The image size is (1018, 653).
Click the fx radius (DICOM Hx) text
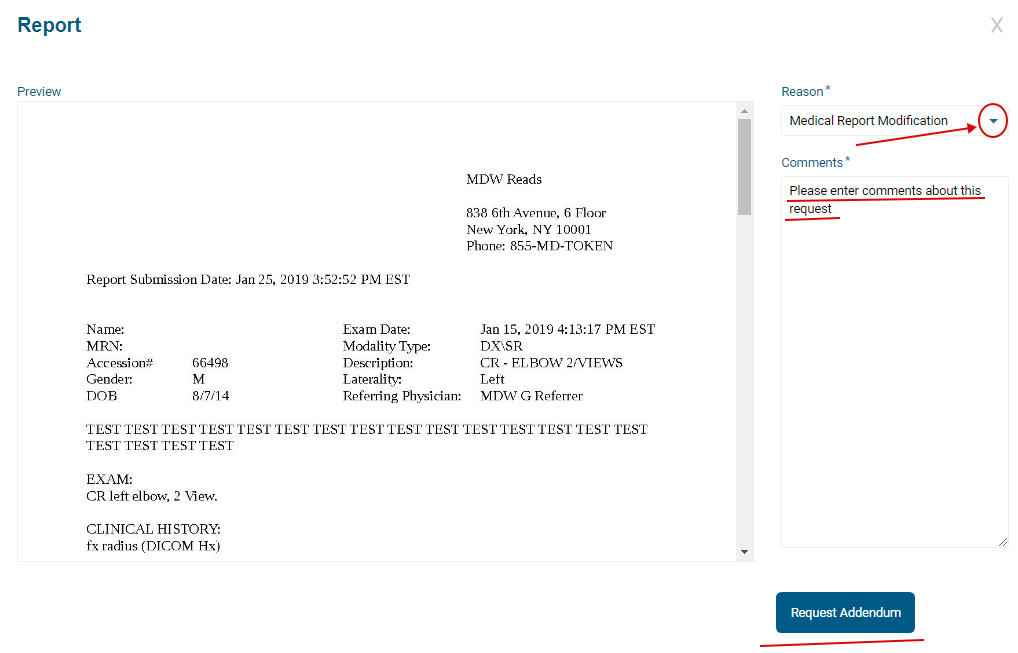[153, 546]
